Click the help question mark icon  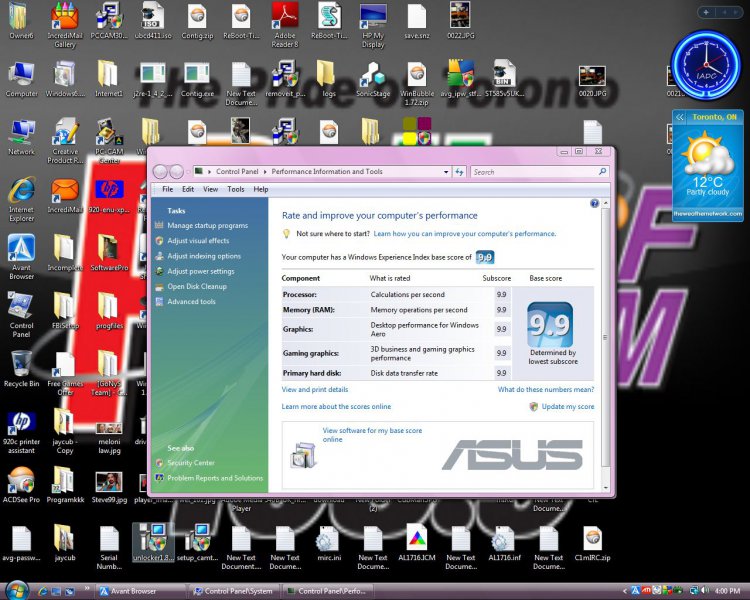pyautogui.click(x=595, y=203)
